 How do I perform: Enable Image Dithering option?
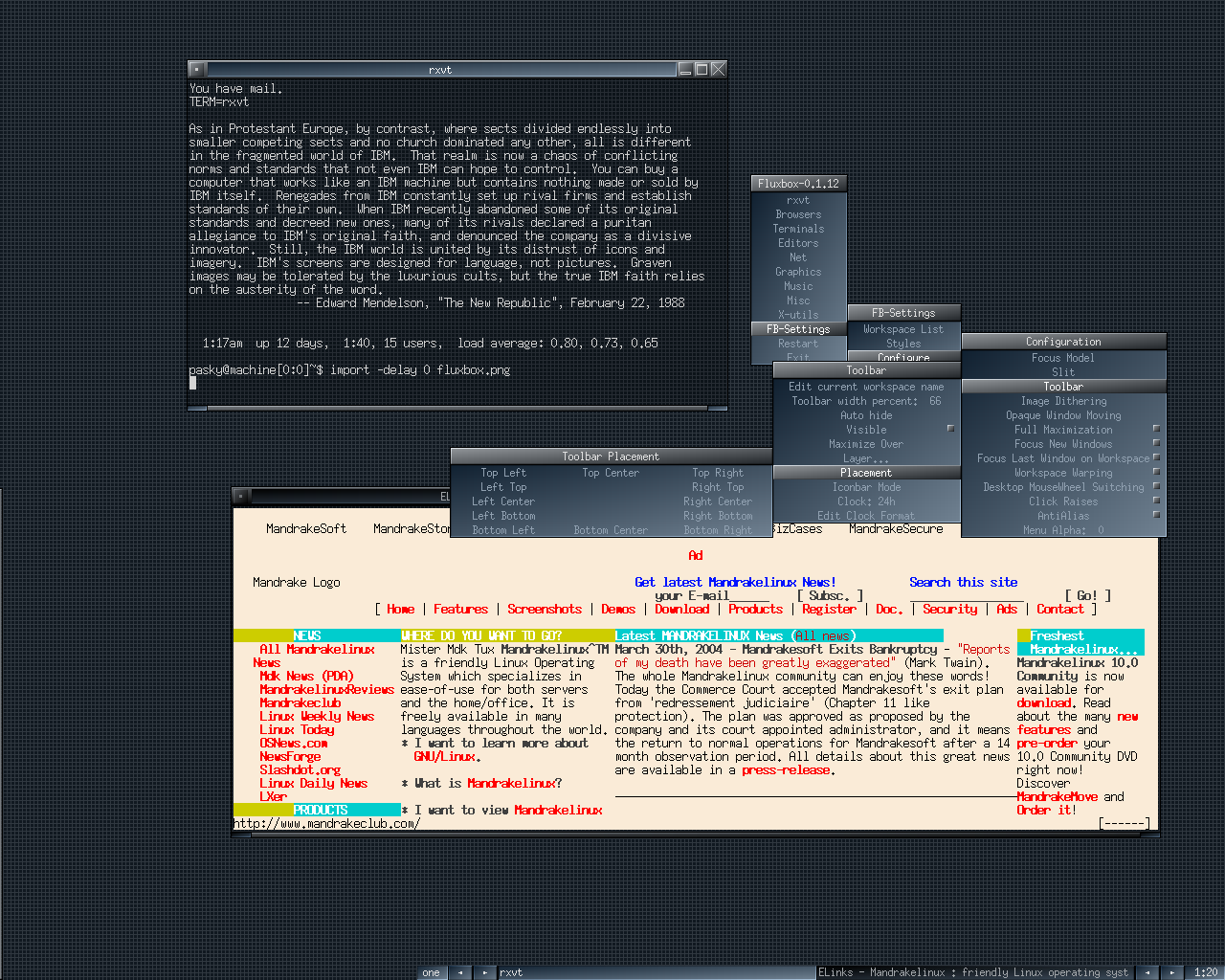pyautogui.click(x=1063, y=401)
